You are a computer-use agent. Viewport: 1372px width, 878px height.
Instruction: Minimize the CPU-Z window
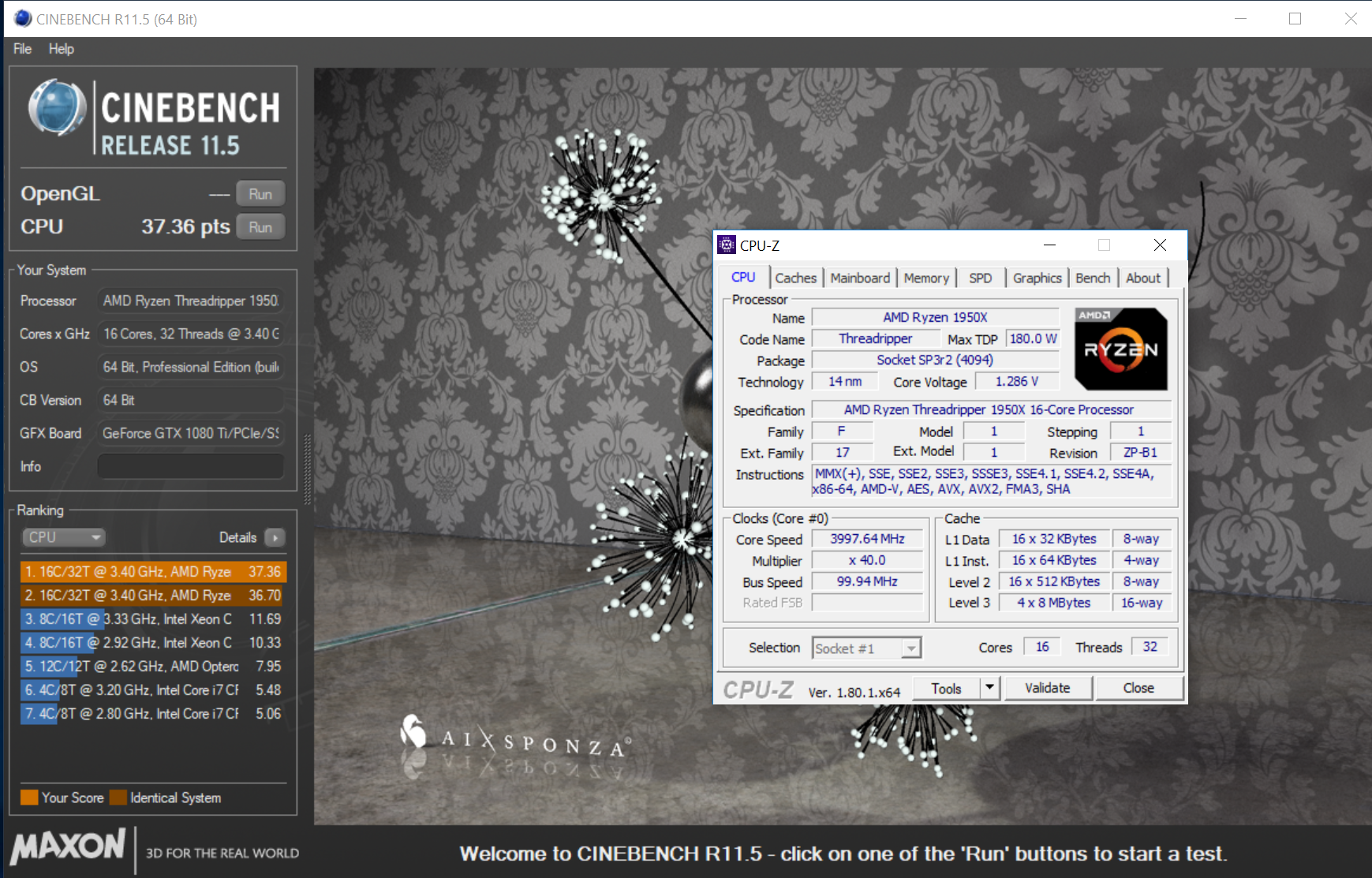point(1049,245)
